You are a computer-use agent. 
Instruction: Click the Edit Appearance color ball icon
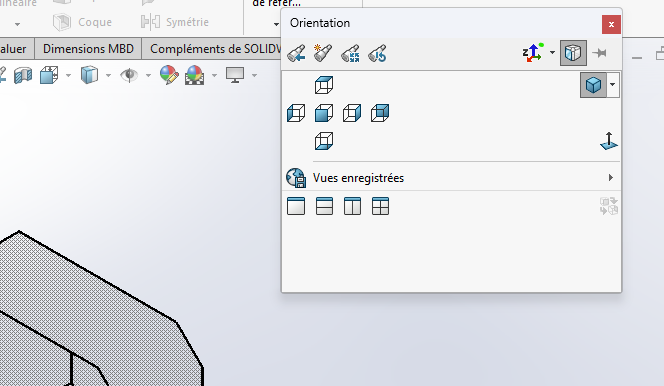point(169,75)
